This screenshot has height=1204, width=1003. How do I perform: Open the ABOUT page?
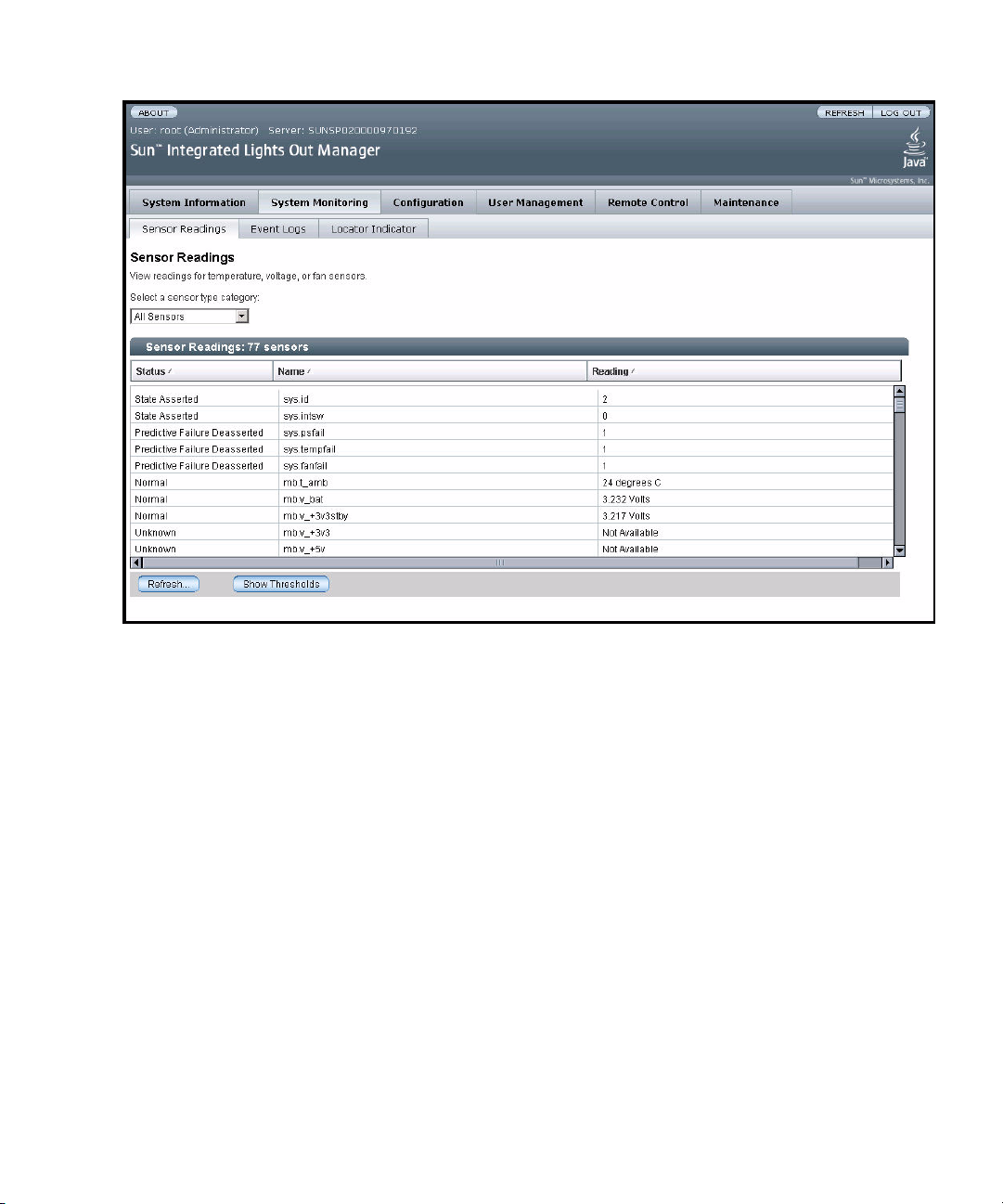[154, 112]
